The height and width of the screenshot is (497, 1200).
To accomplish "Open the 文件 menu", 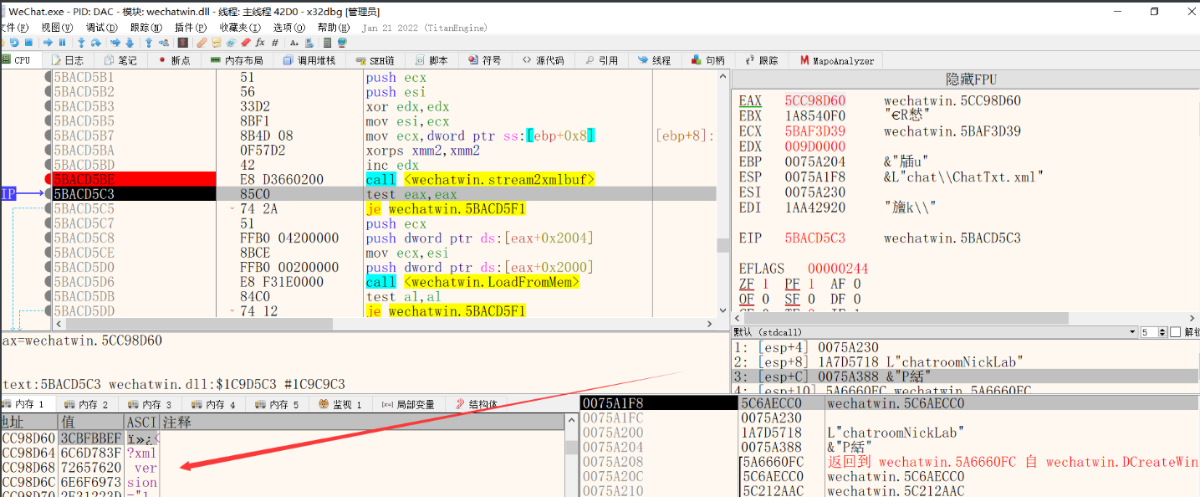I will pyautogui.click(x=14, y=28).
